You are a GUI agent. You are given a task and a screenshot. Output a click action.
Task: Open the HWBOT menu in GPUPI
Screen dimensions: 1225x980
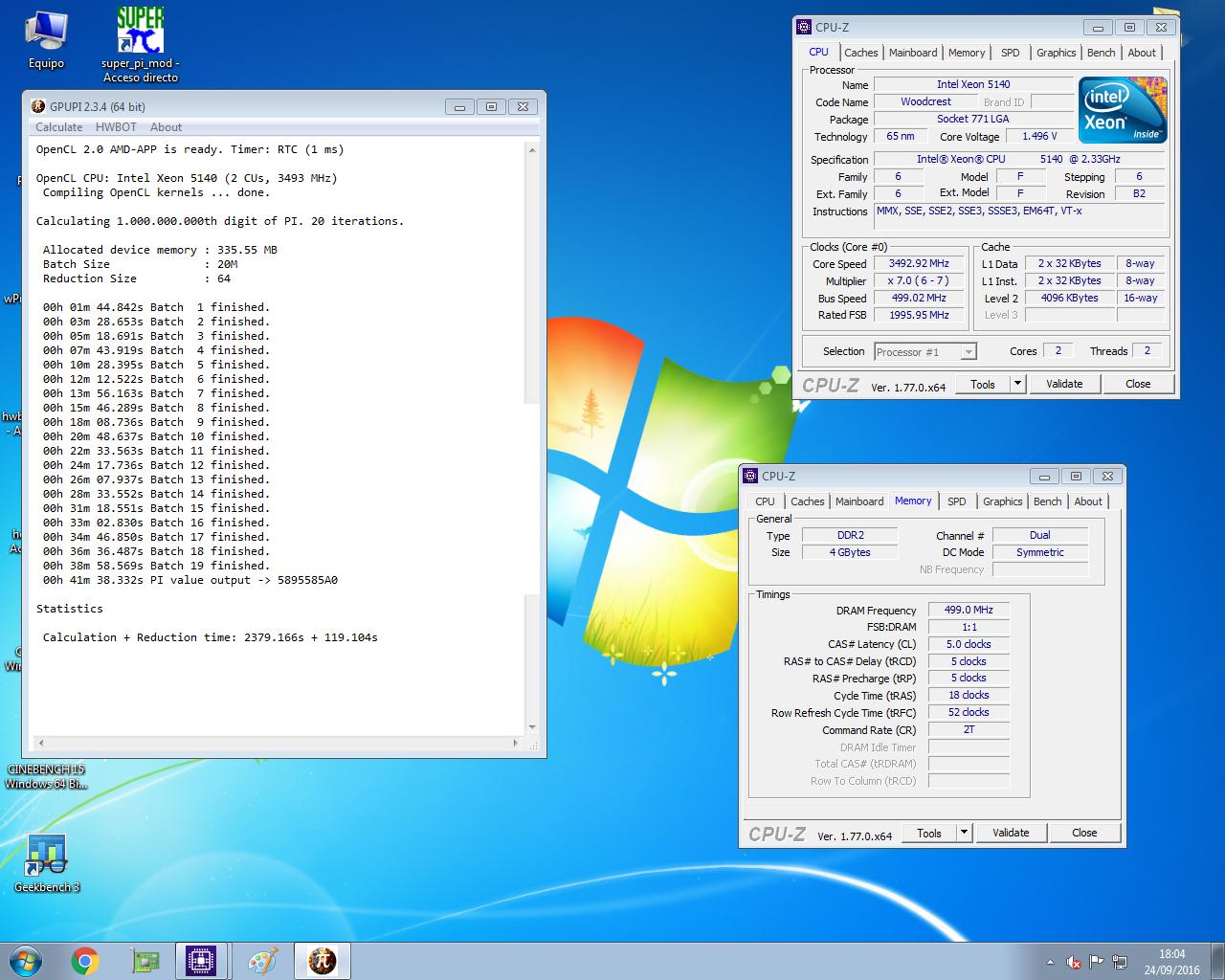coord(116,127)
